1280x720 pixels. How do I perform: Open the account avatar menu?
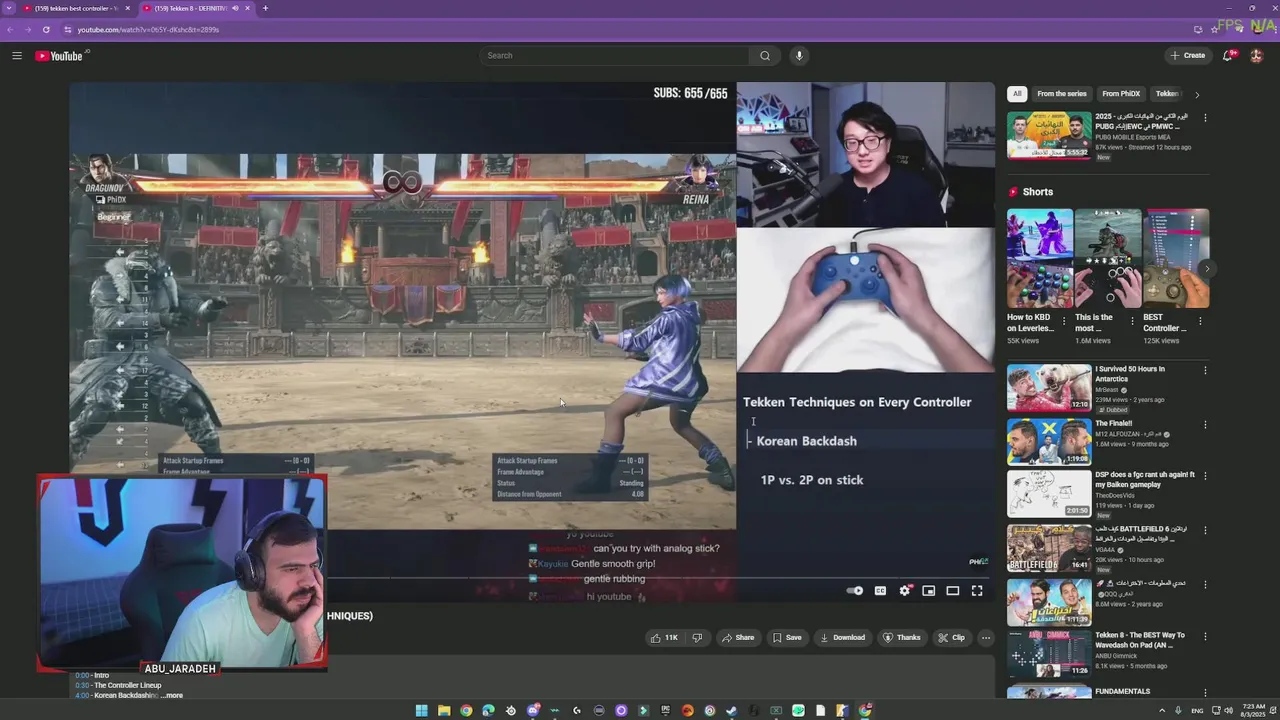[x=1256, y=56]
